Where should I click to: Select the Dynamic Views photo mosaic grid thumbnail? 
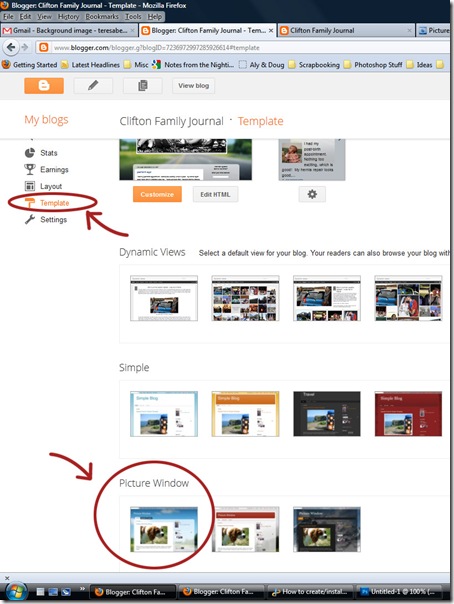245,298
